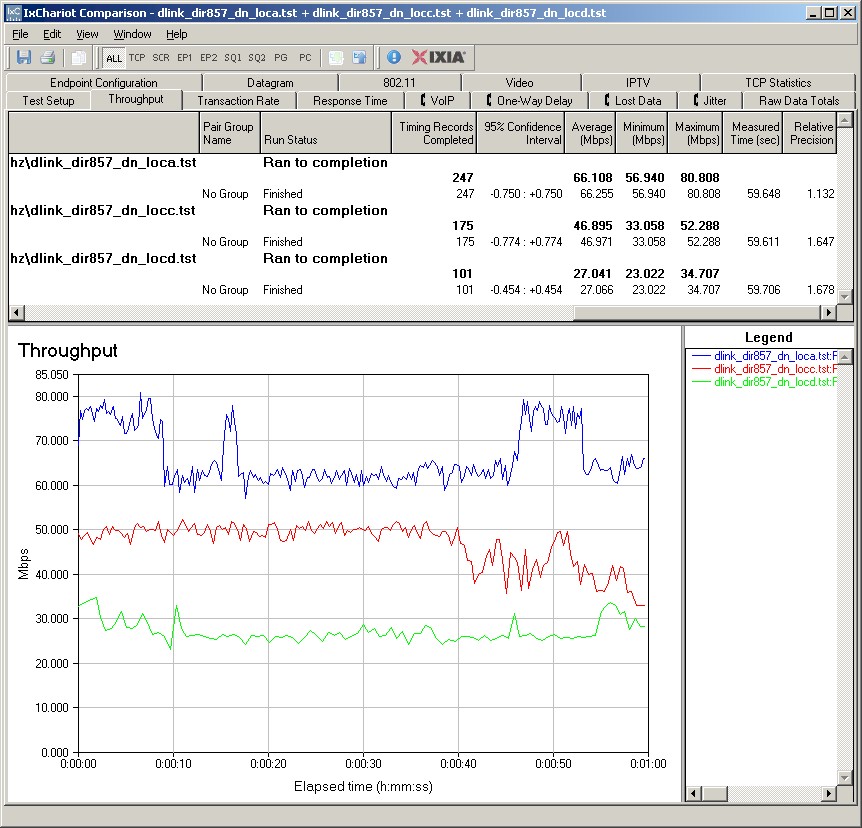Image resolution: width=862 pixels, height=828 pixels.
Task: Click the results table scroll right arrow
Action: tap(828, 312)
